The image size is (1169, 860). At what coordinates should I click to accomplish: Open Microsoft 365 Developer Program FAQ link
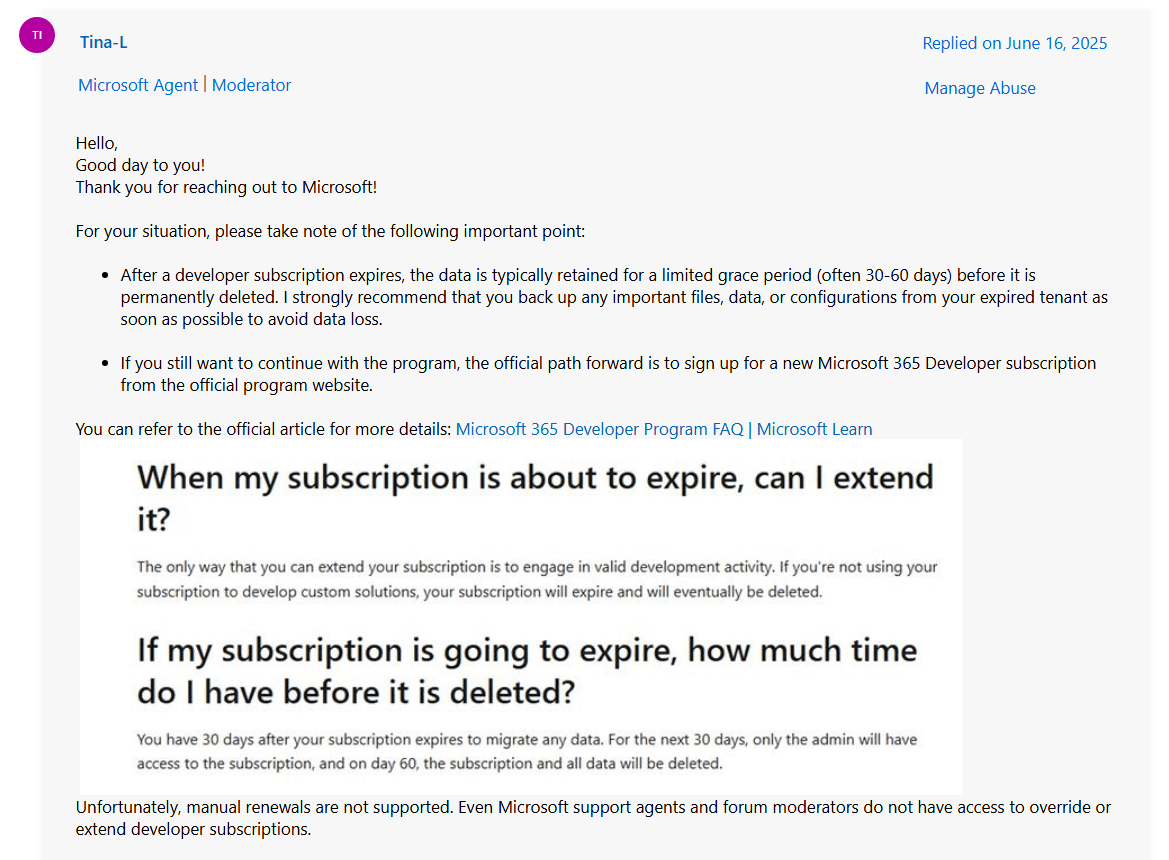tap(664, 429)
